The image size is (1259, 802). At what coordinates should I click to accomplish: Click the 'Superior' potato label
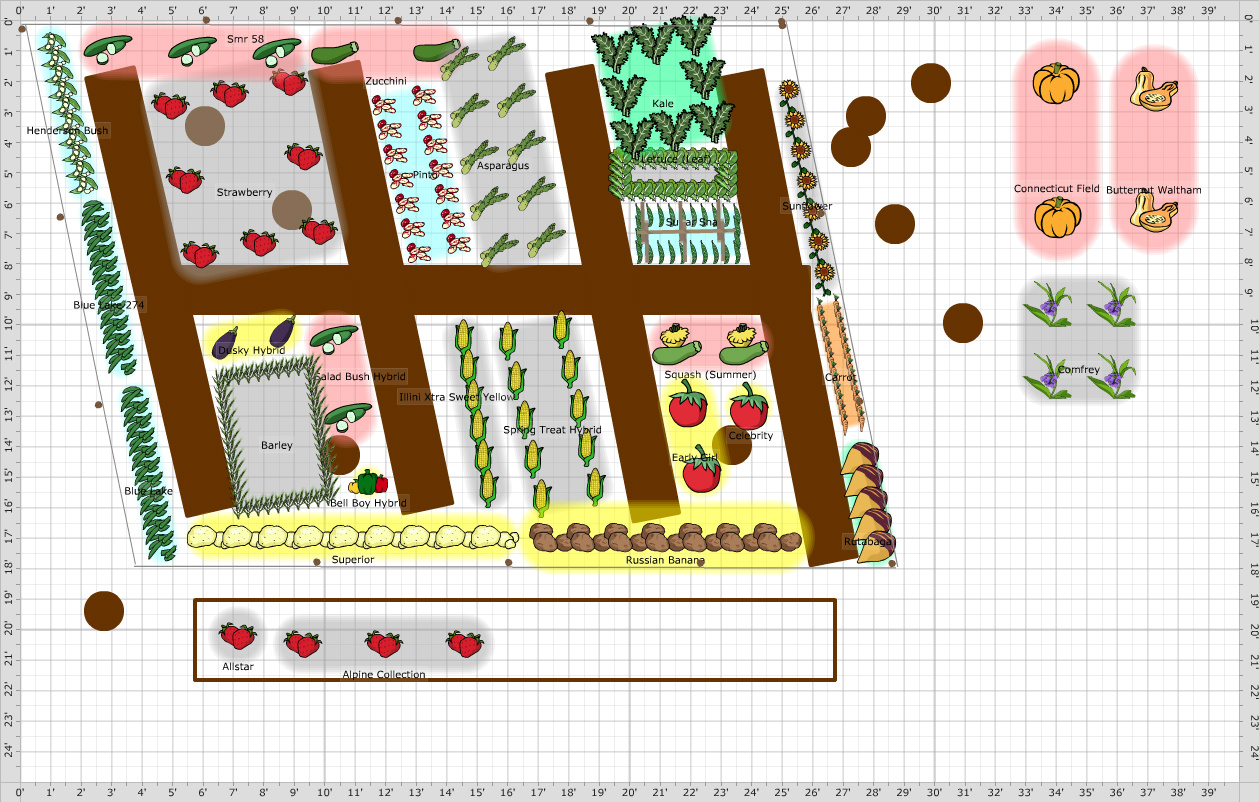pos(353,559)
